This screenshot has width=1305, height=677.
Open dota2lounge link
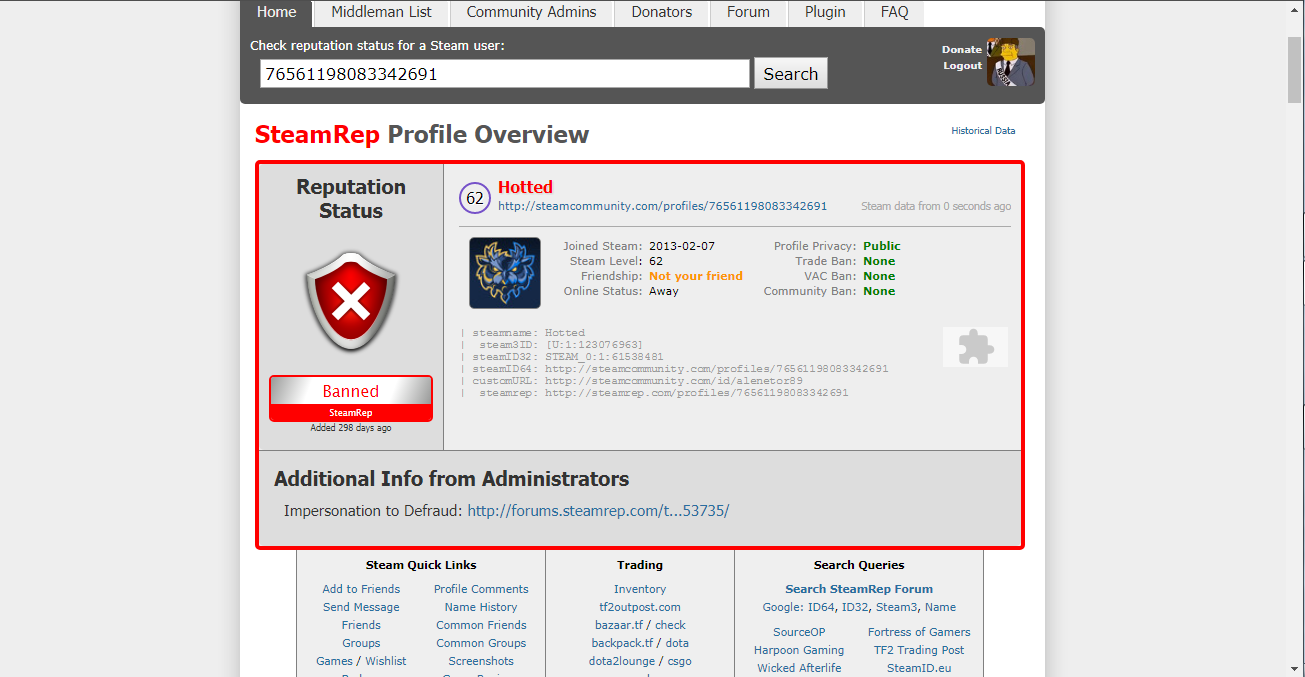coord(622,661)
